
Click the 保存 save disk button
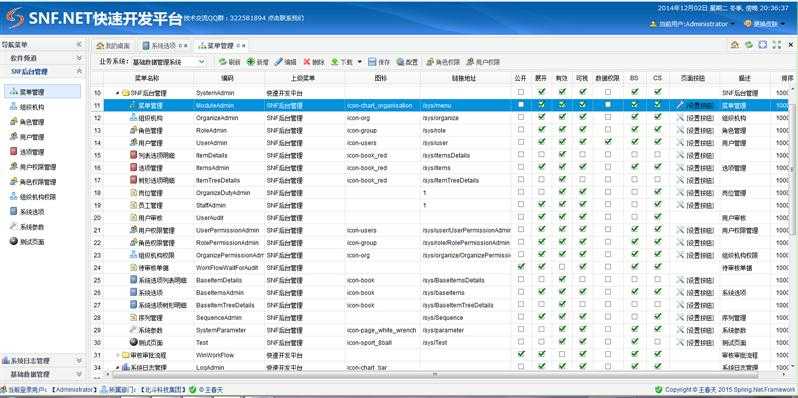coord(379,62)
